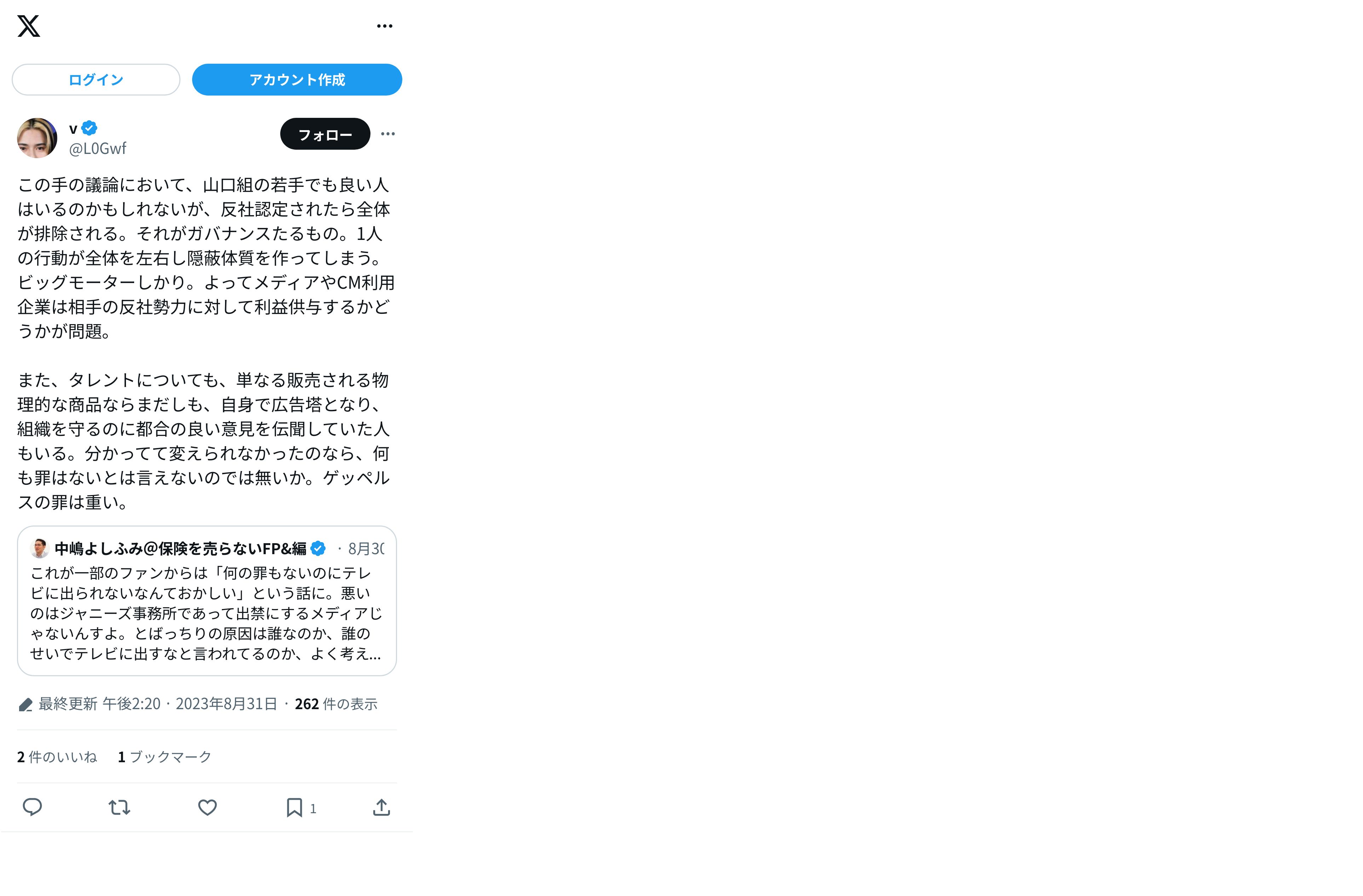View the 2 件のいいね list
The height and width of the screenshot is (896, 1363).
(x=57, y=757)
